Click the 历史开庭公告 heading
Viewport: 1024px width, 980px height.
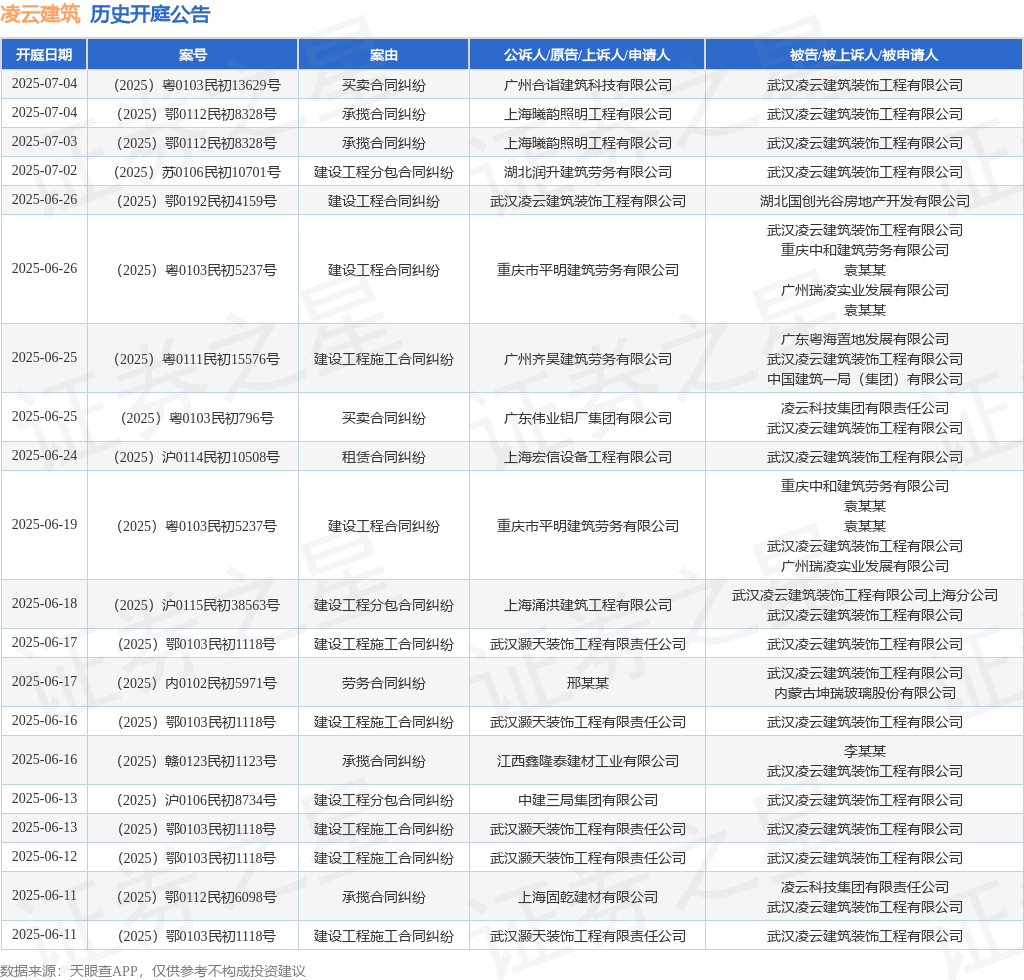pos(150,14)
